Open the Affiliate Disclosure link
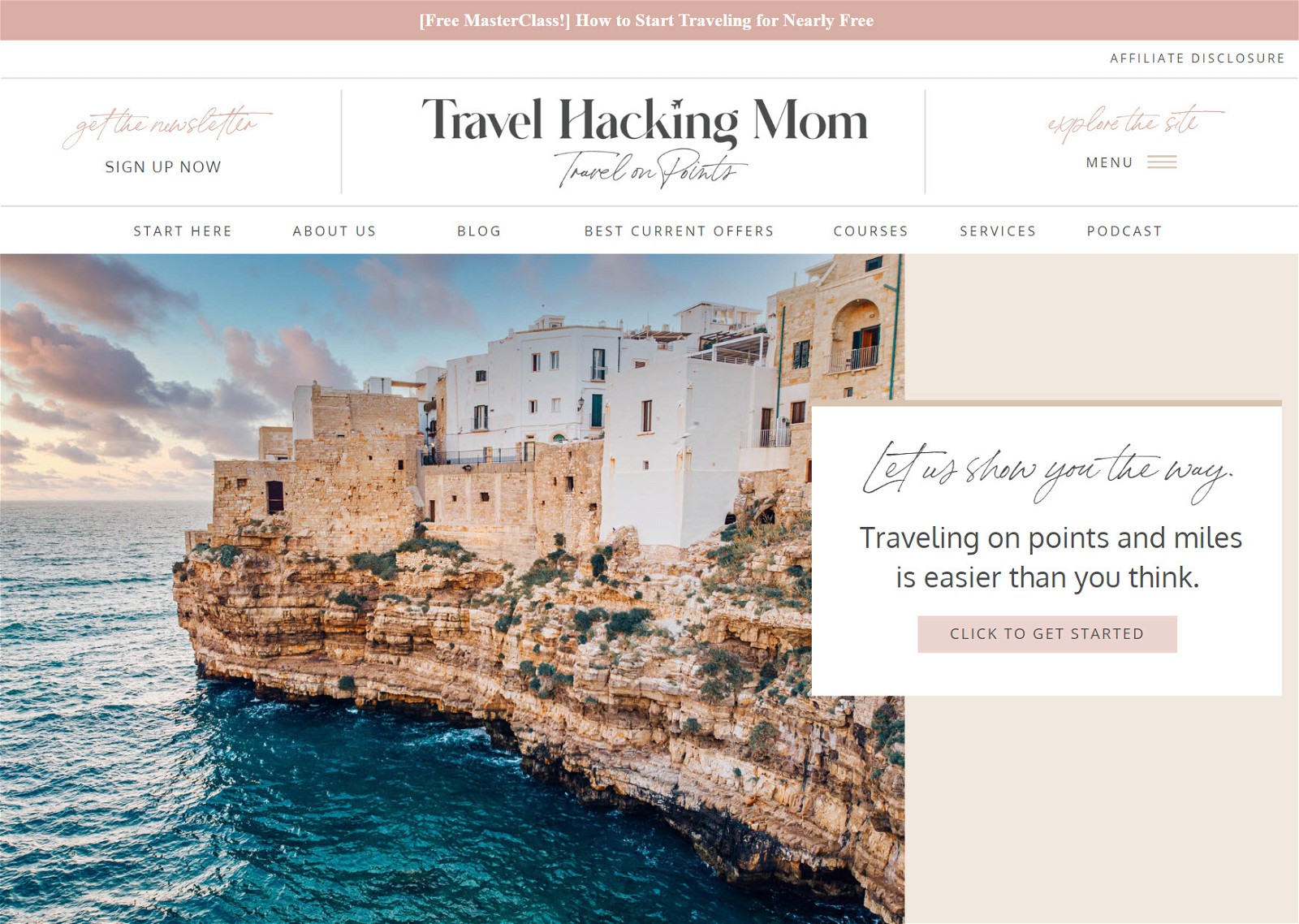Screen dimensions: 1299x924 [x=1197, y=58]
